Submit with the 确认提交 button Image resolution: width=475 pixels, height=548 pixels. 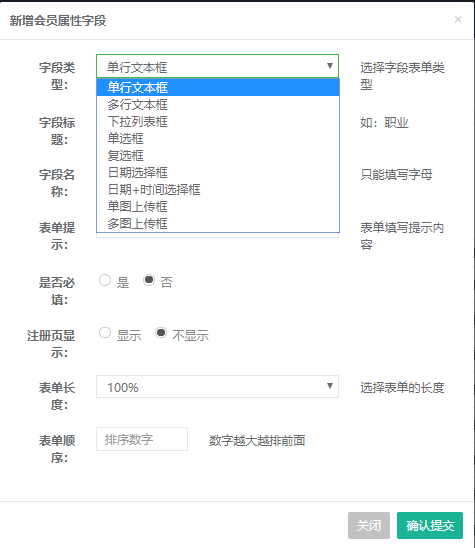coord(430,525)
